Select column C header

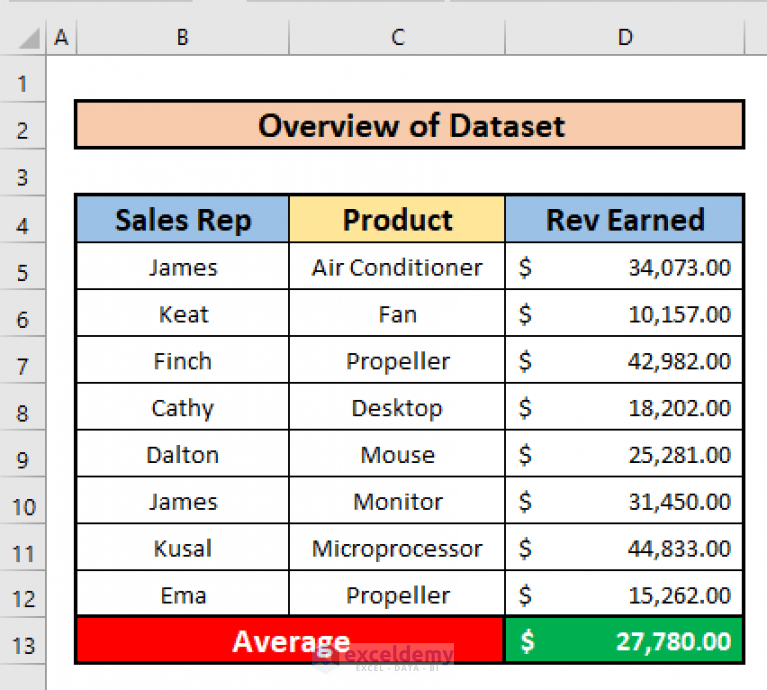[x=397, y=37]
